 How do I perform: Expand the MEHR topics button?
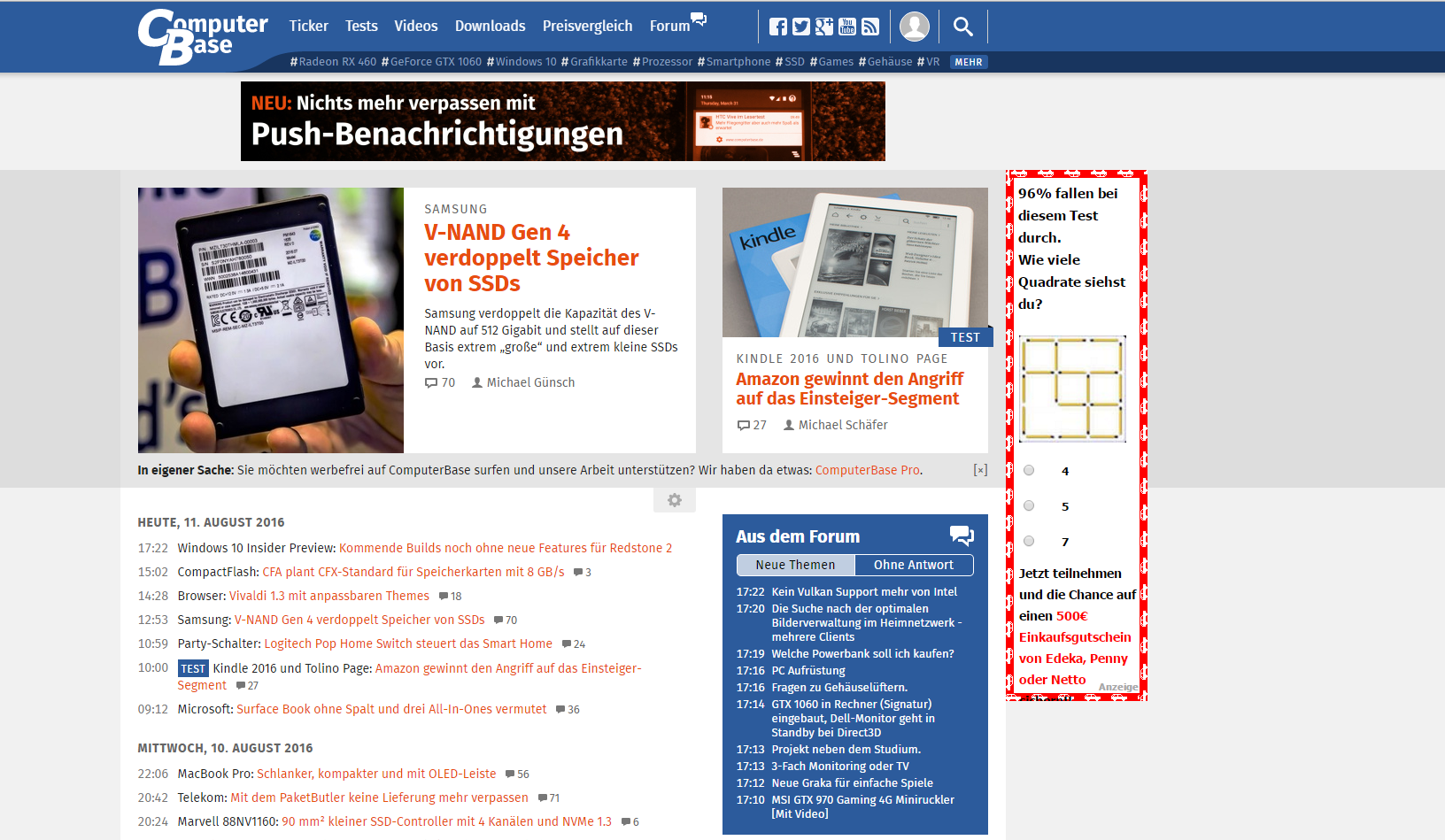[x=969, y=62]
